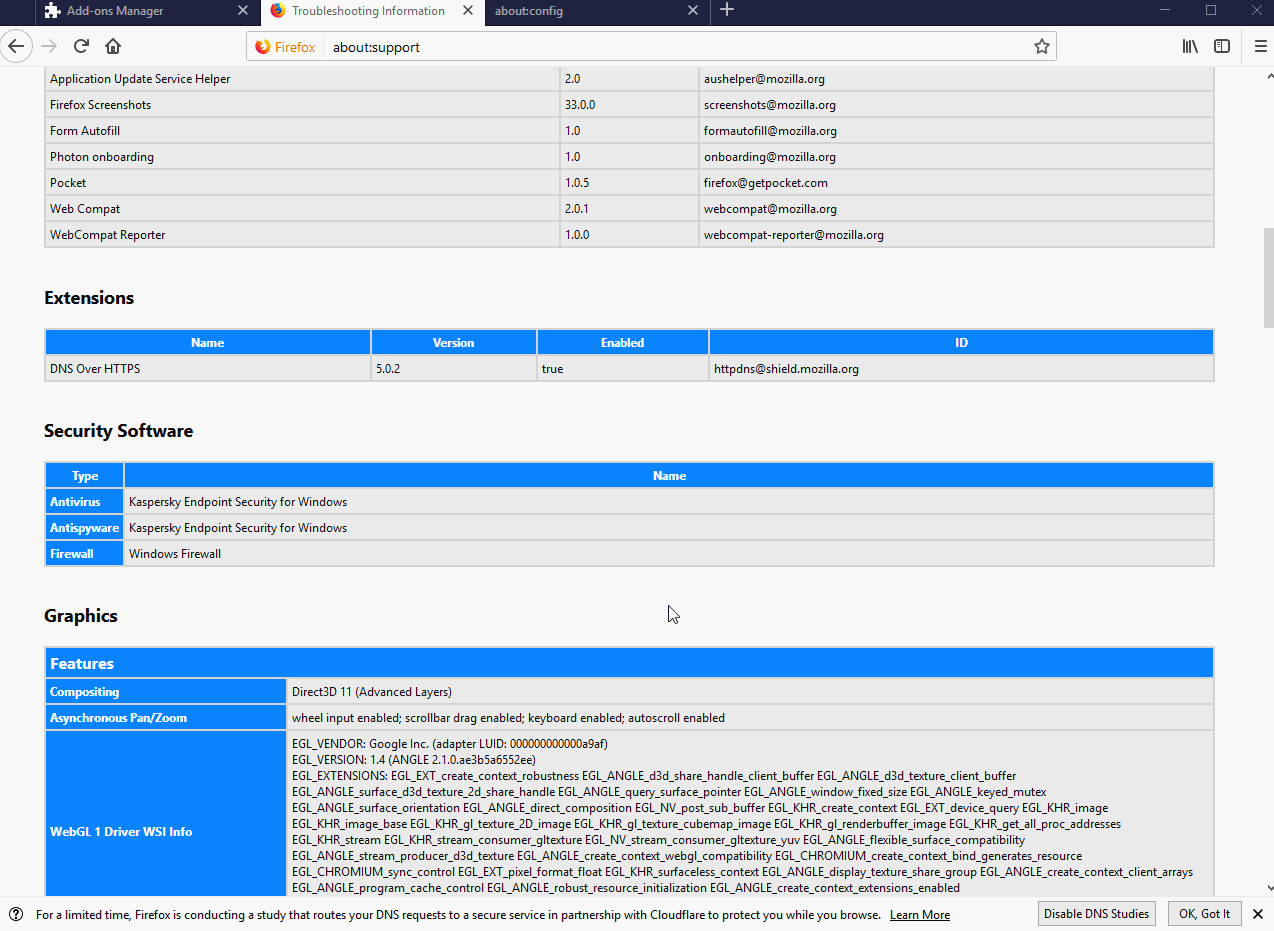Switch to the about:config tab
1274x931 pixels.
(597, 11)
